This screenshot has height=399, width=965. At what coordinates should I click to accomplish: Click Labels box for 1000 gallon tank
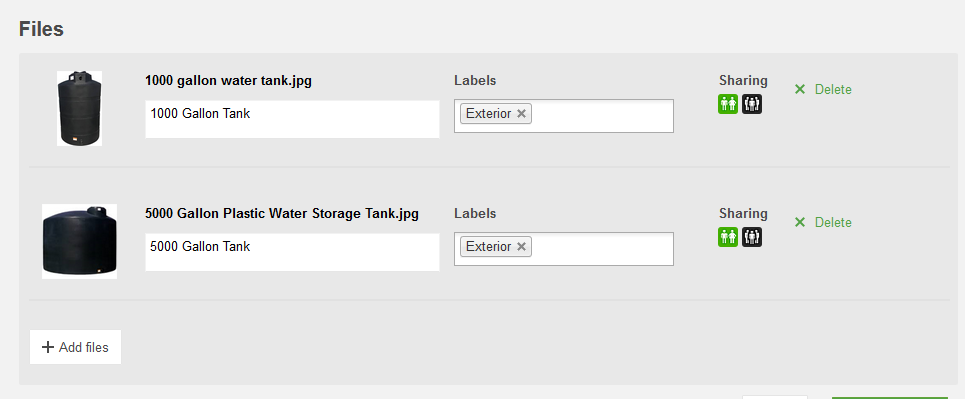[x=564, y=116]
